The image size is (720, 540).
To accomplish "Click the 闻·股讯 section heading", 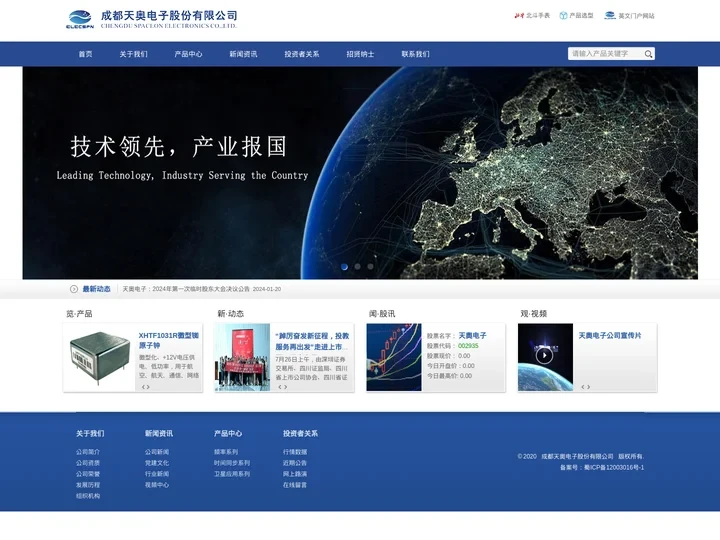I will point(382,314).
